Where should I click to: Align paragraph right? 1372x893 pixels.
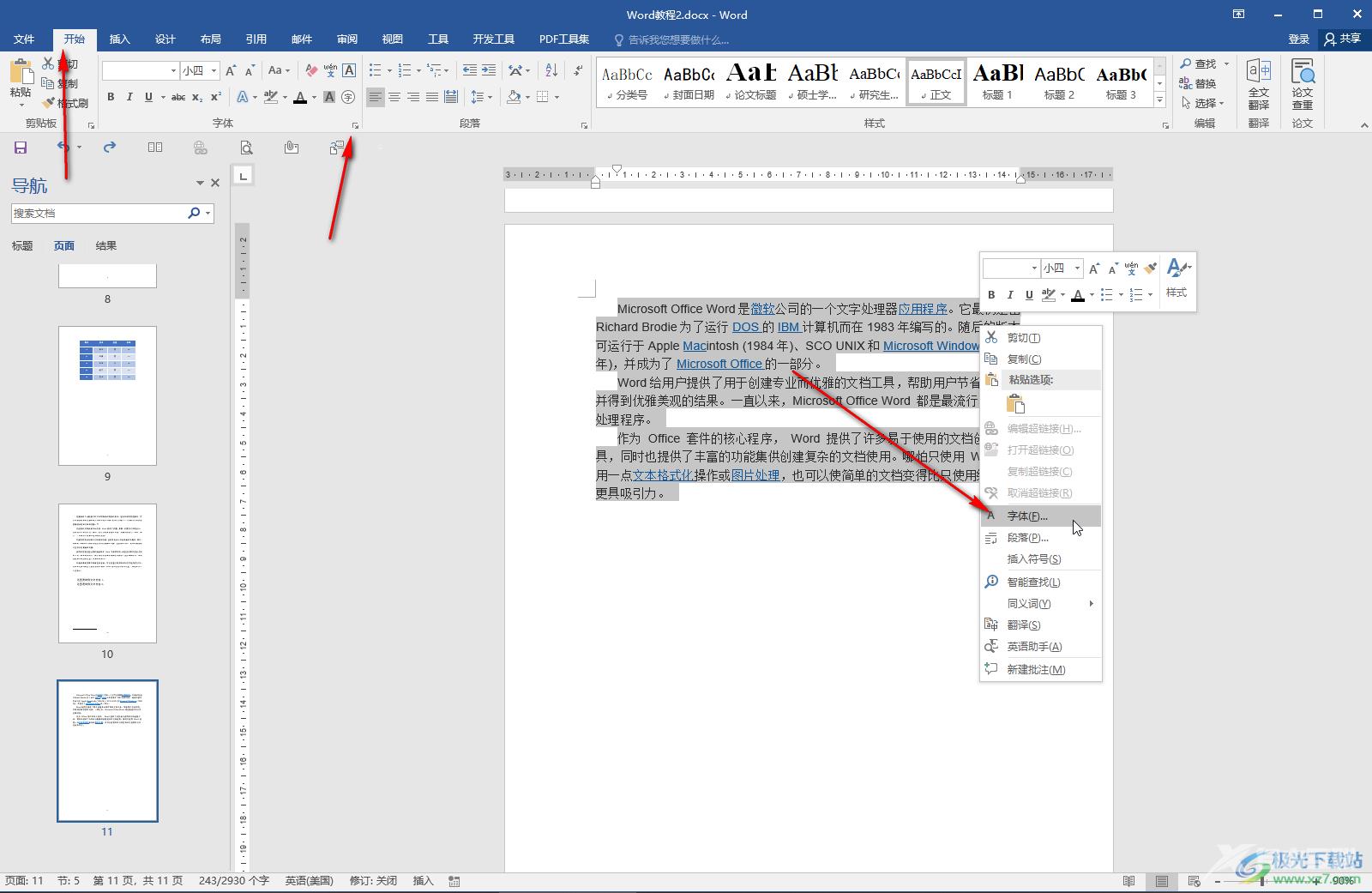tap(413, 97)
